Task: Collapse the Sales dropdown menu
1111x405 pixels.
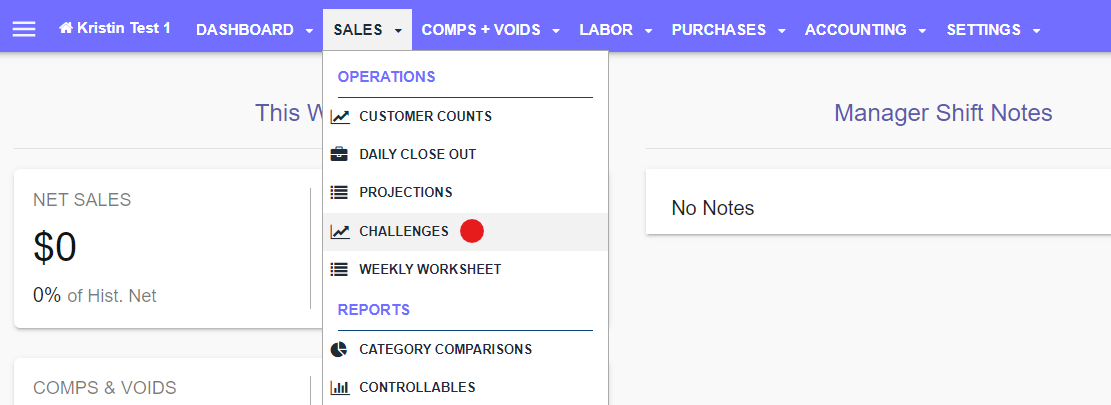Action: [x=367, y=30]
